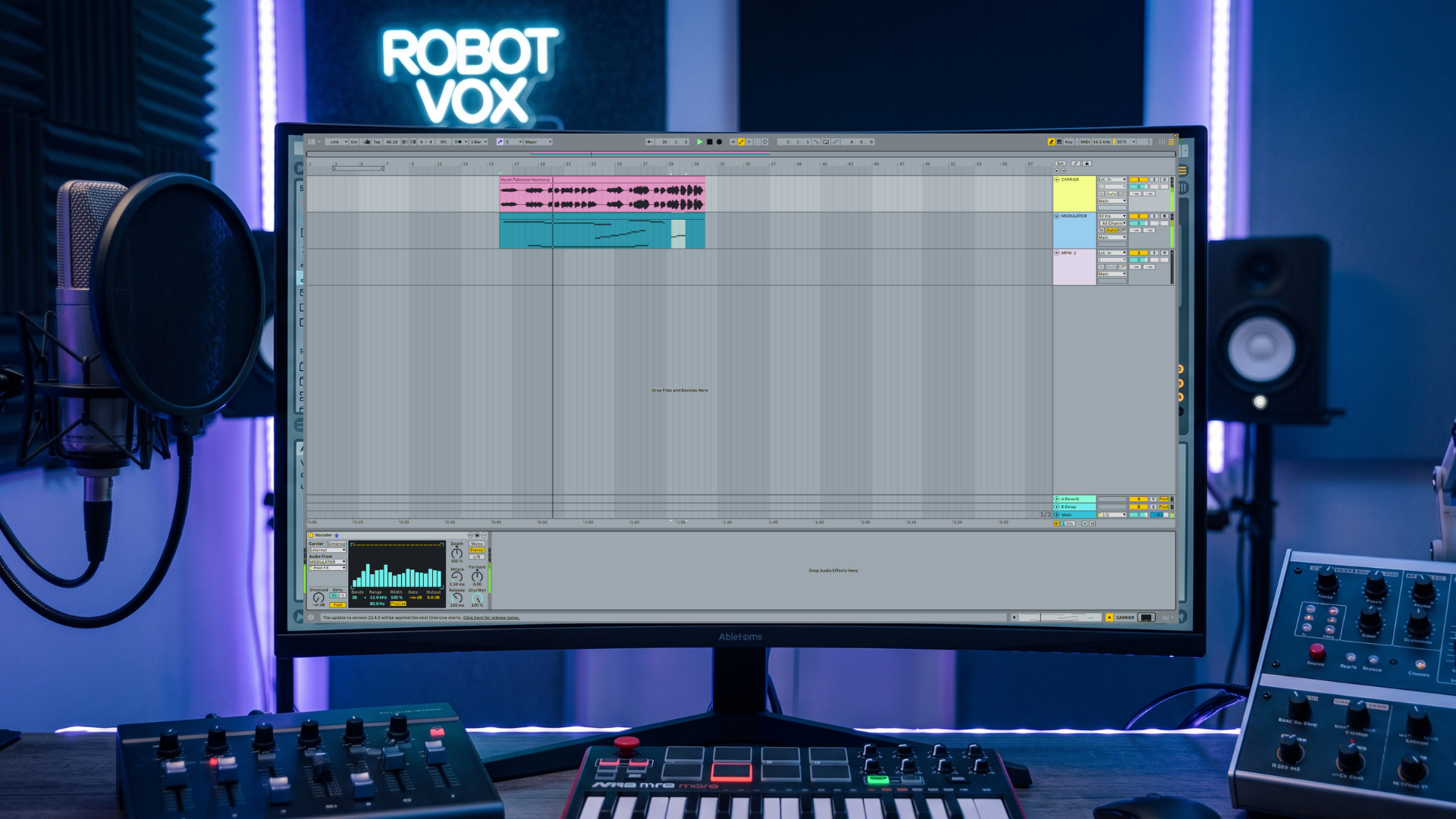Open the release notes link

click(491, 617)
